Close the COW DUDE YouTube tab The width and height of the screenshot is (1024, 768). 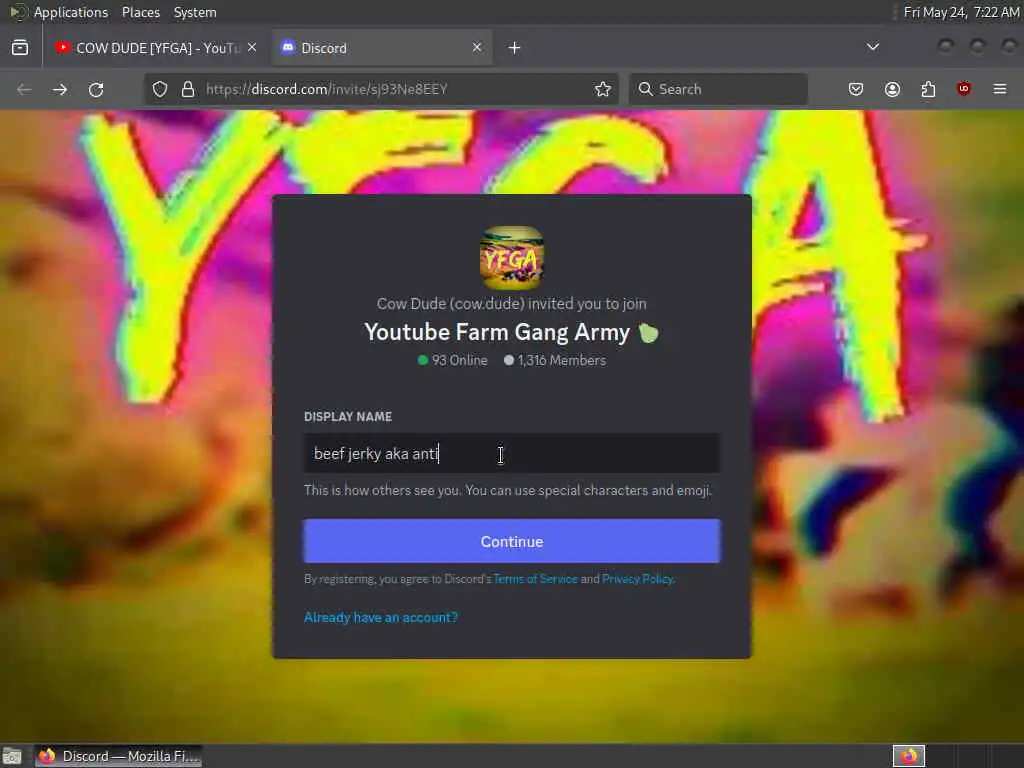coord(252,48)
